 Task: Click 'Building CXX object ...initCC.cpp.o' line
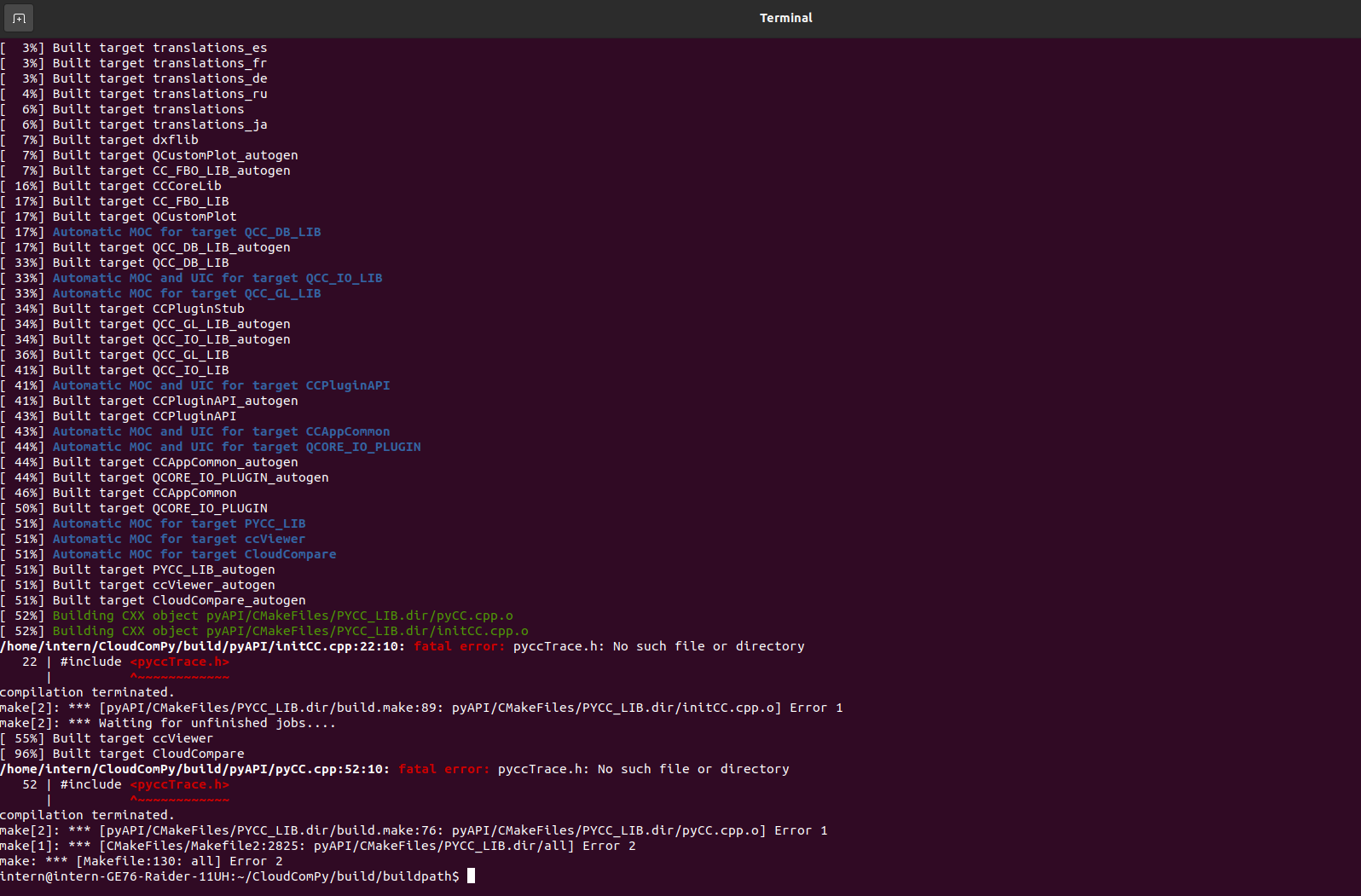tap(264, 631)
